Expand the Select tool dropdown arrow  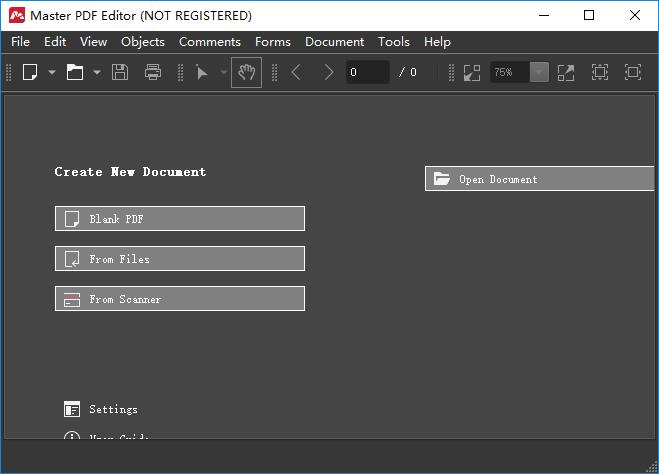pos(224,72)
